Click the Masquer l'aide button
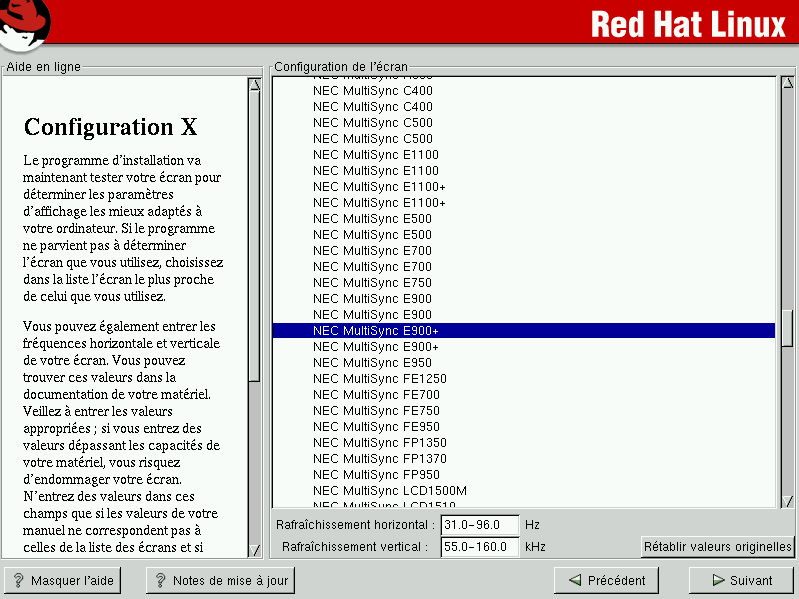This screenshot has height=599, width=799. 62,580
